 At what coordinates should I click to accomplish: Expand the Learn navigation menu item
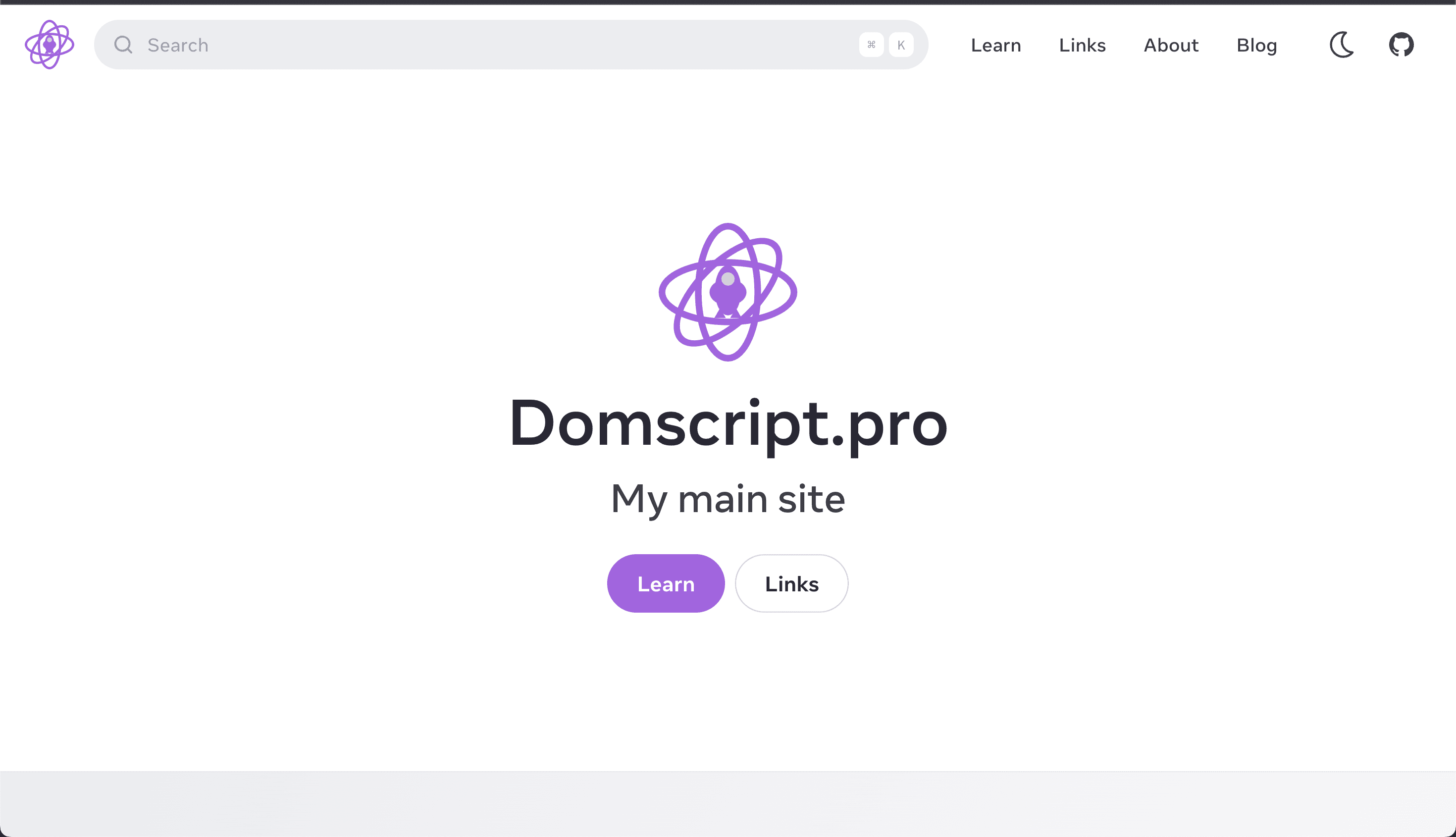(x=996, y=44)
